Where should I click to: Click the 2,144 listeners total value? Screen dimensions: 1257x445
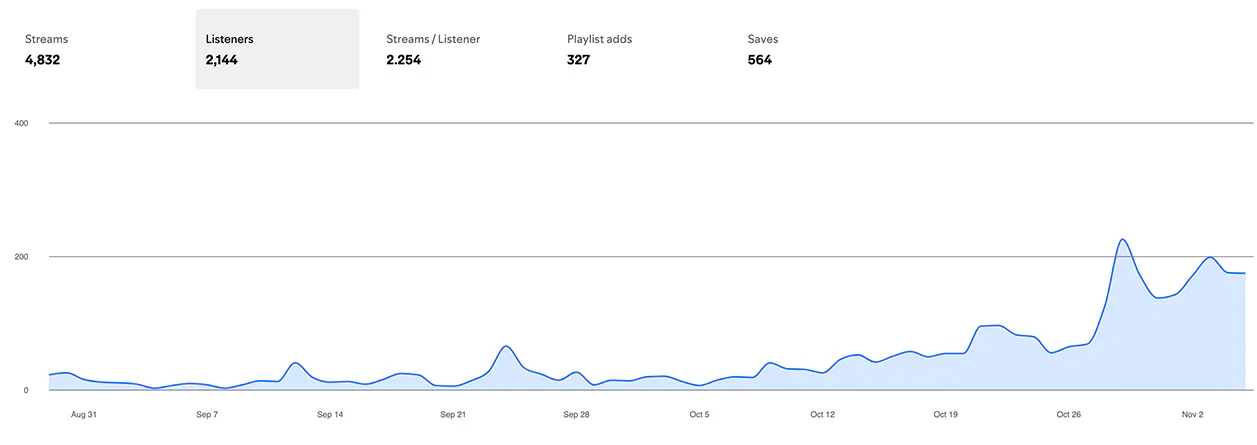222,60
